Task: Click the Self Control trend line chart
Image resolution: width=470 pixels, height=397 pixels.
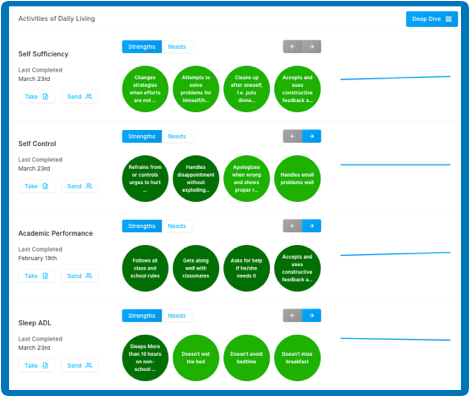Action: point(395,165)
